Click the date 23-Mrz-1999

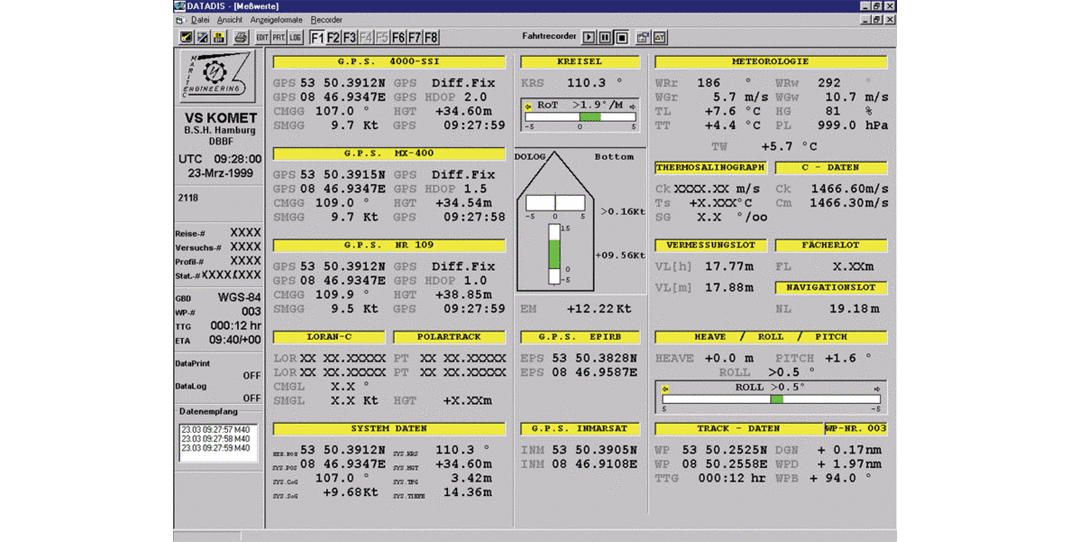point(220,173)
